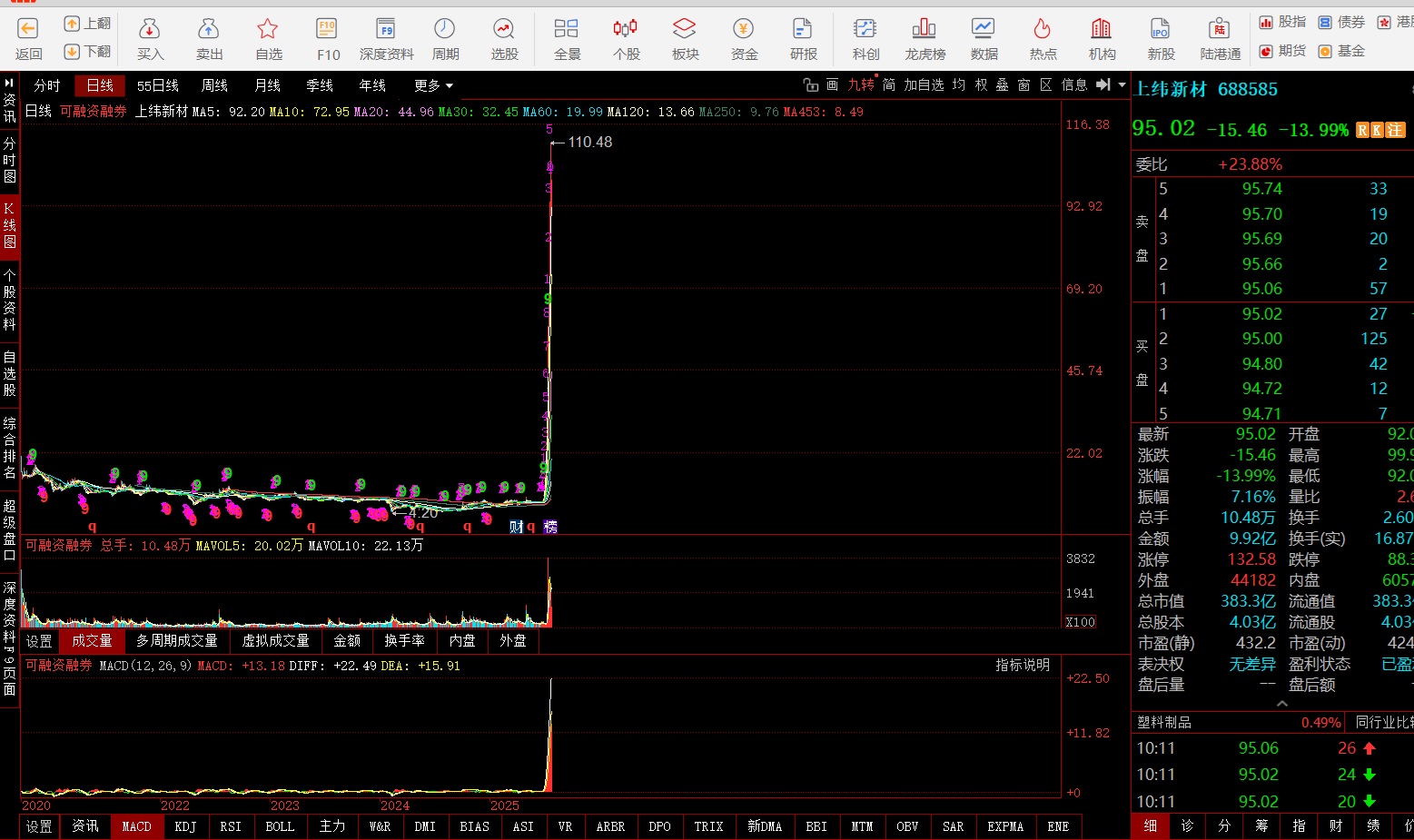The height and width of the screenshot is (840, 1414).
Task: Open the 陆港通 connect icon
Action: [1220, 28]
